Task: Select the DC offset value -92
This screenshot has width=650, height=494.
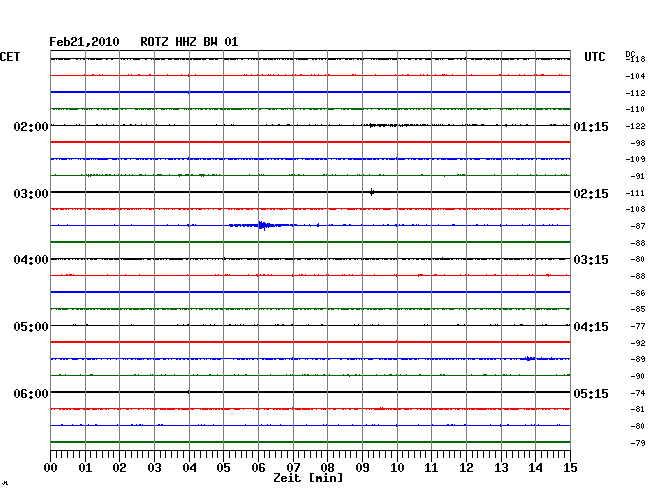Action: pyautogui.click(x=638, y=343)
